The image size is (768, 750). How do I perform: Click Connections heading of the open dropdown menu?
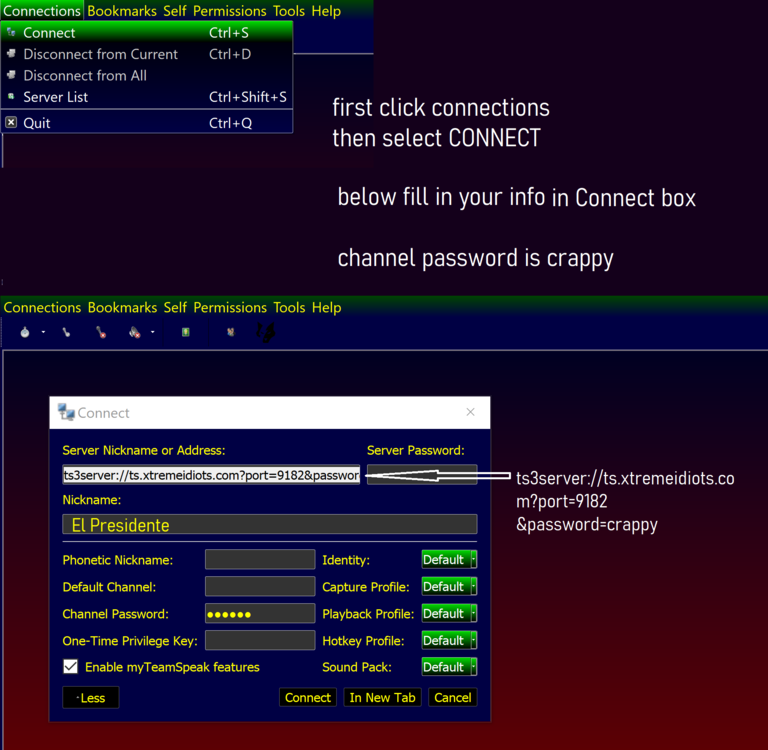(x=42, y=11)
